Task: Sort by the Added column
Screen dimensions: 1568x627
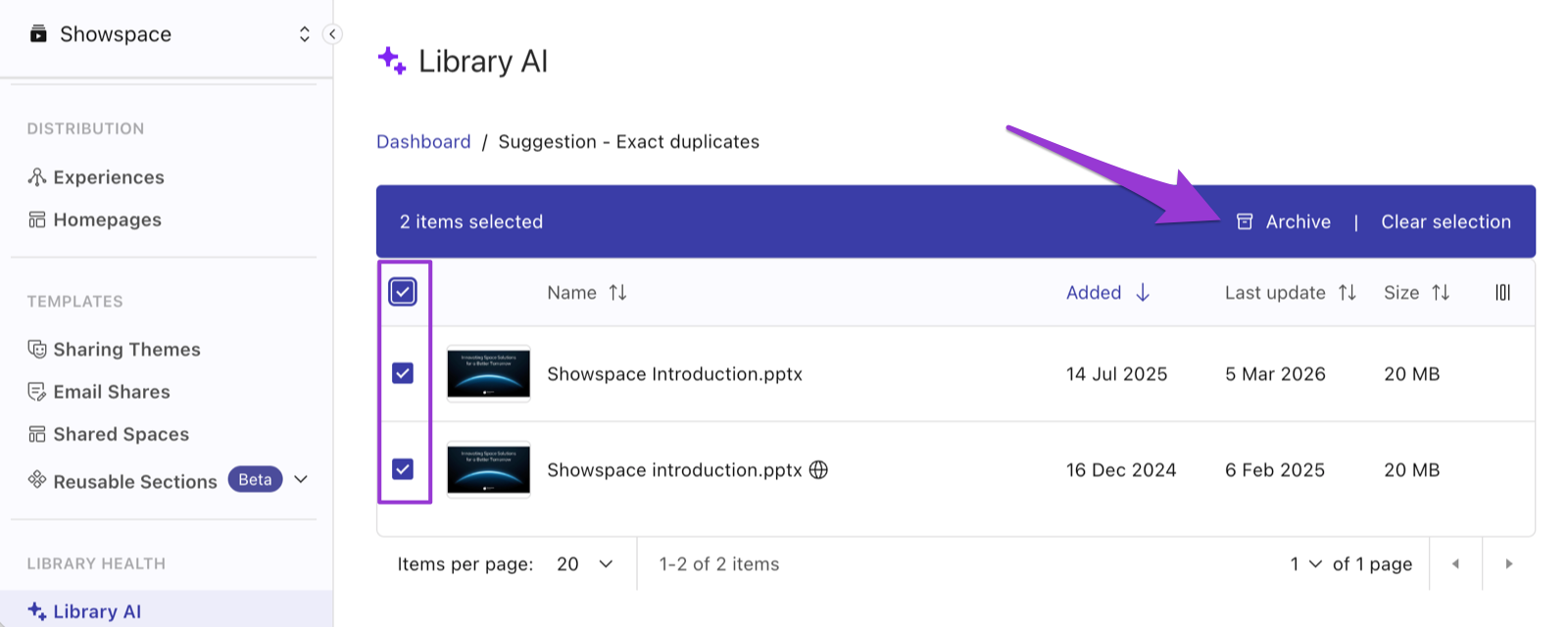Action: point(1094,293)
